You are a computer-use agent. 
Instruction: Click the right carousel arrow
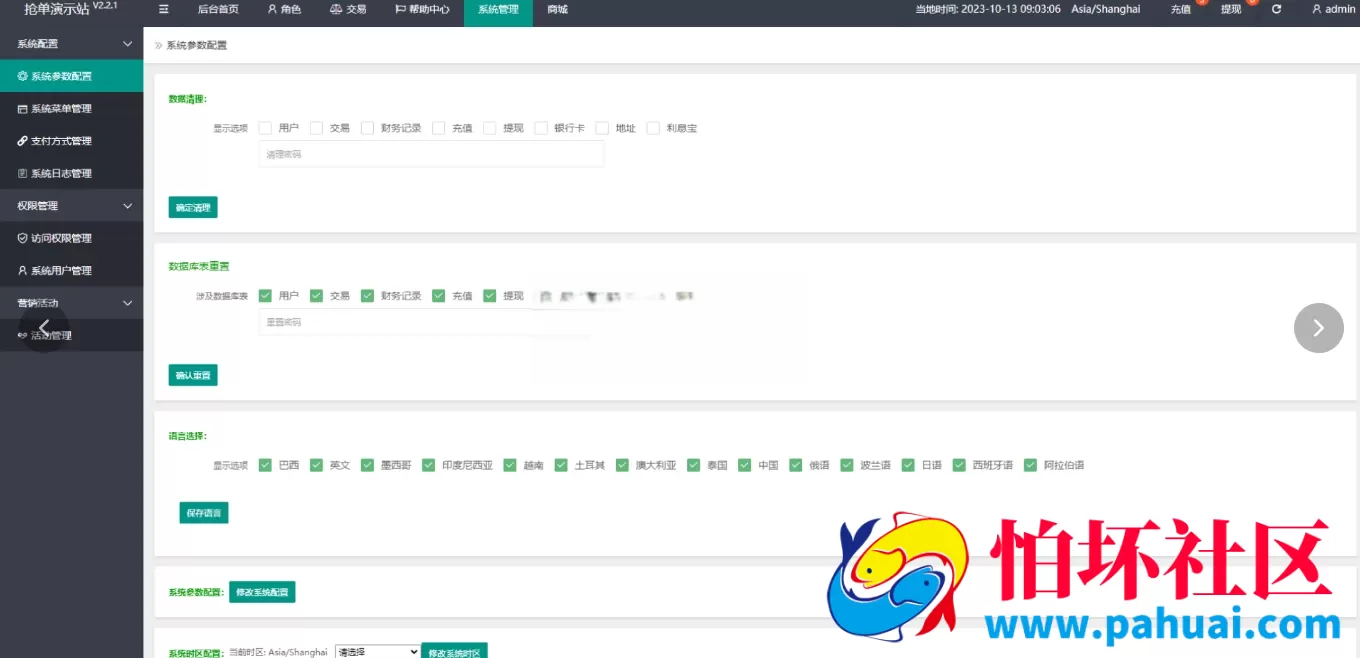[x=1318, y=328]
